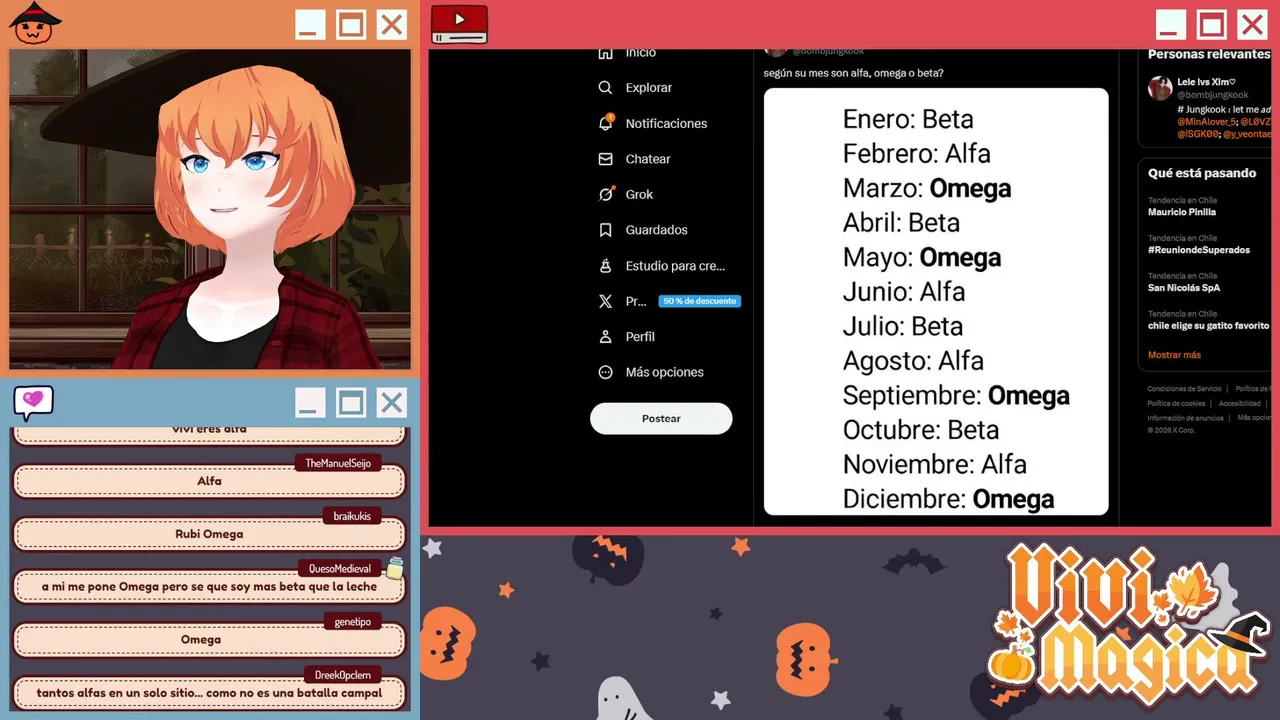Minimize the webcam window
Image resolution: width=1280 pixels, height=720 pixels.
[310, 24]
